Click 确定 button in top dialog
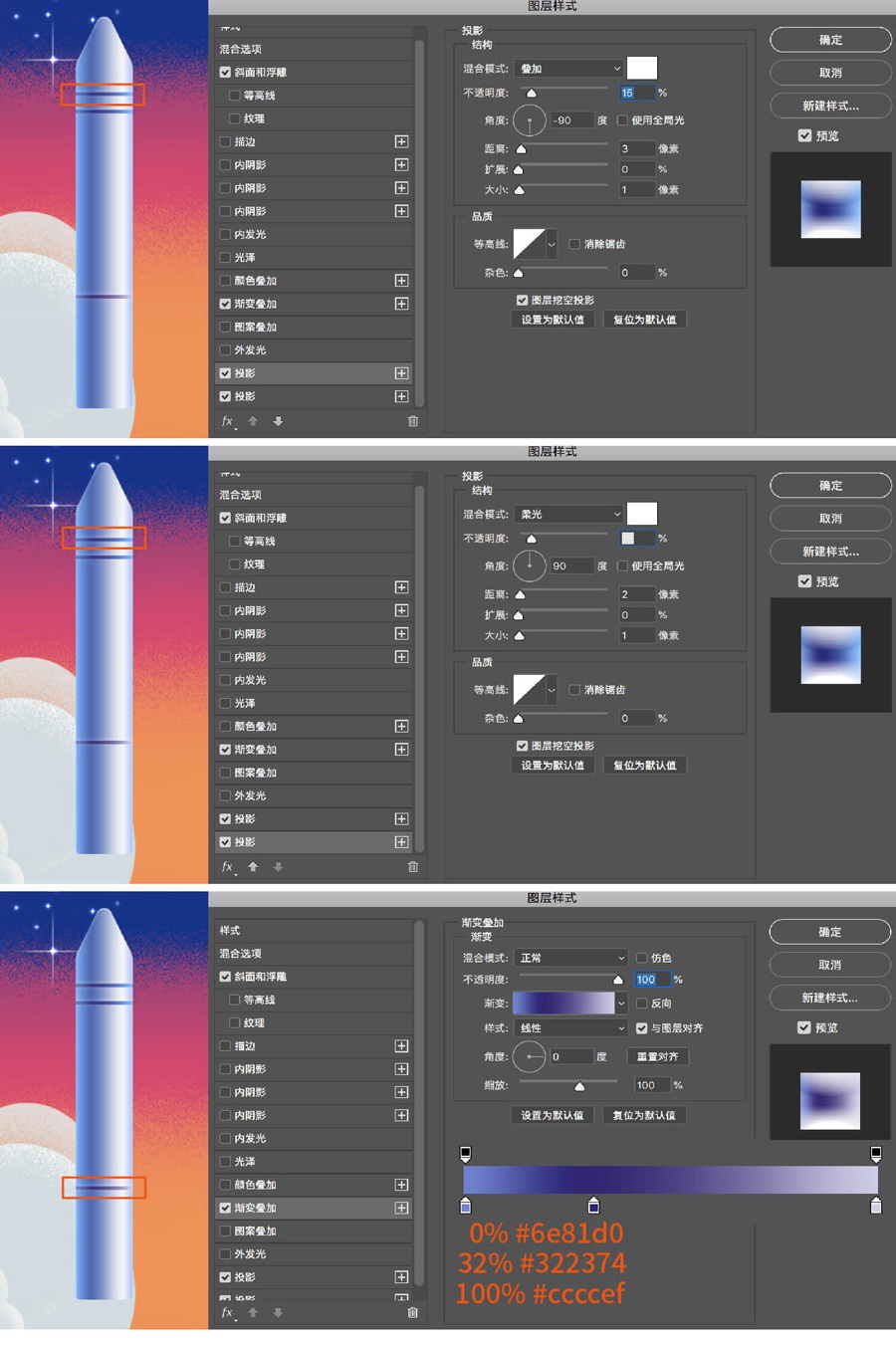Image resolution: width=896 pixels, height=1346 pixels. [x=830, y=40]
